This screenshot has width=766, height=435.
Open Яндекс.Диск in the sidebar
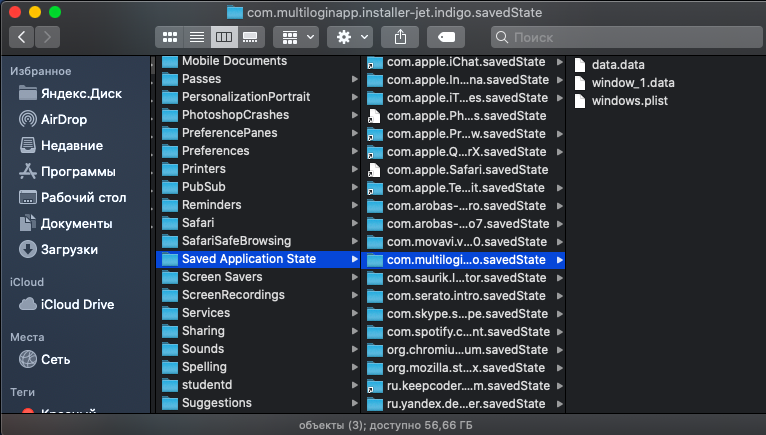(x=71, y=93)
